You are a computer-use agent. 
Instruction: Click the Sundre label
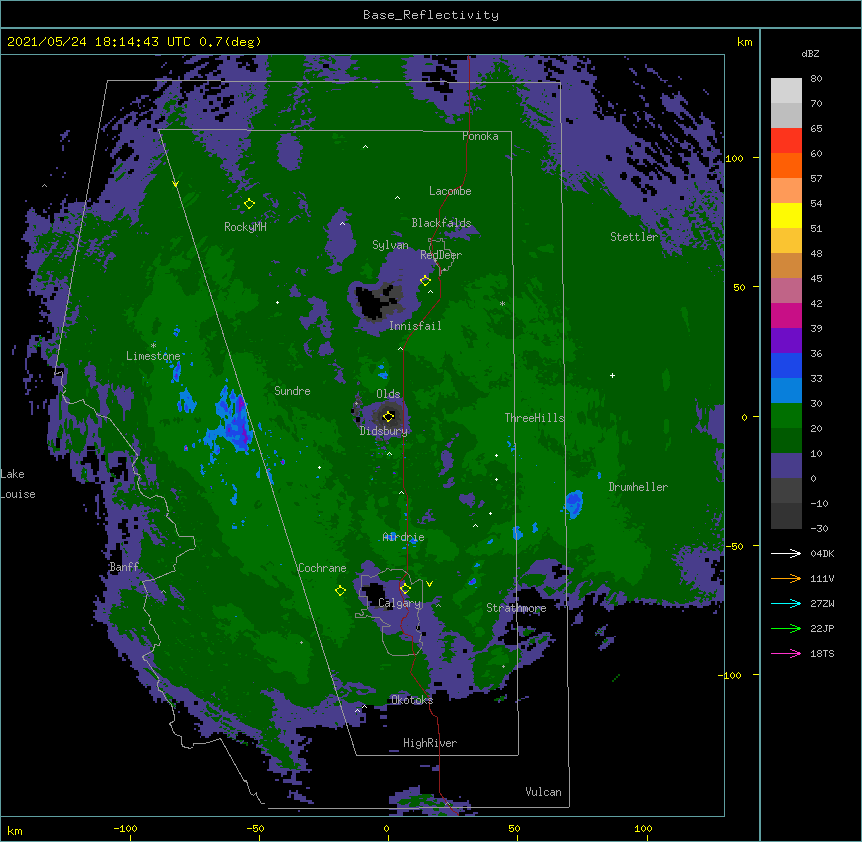292,391
